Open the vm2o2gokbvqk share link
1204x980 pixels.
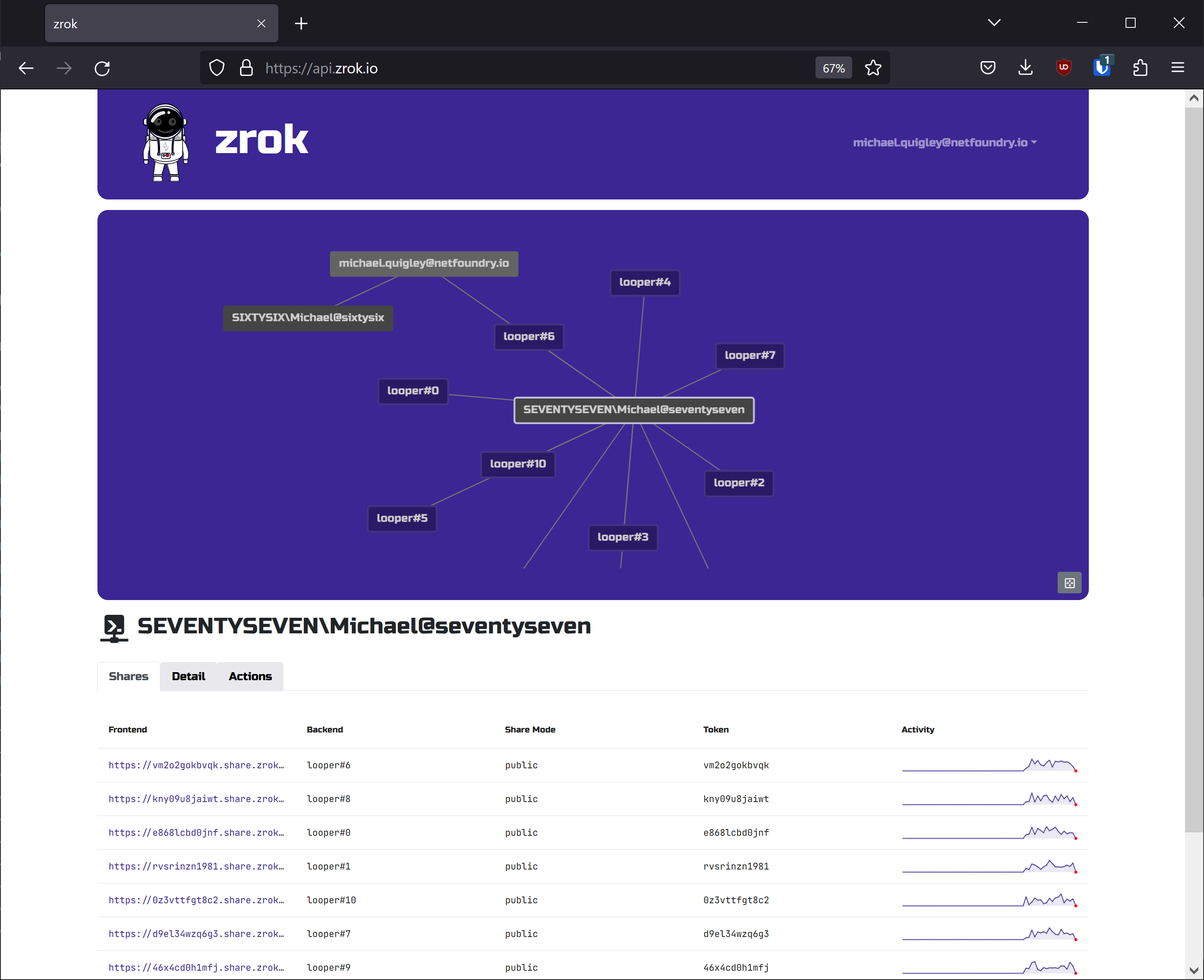point(196,765)
